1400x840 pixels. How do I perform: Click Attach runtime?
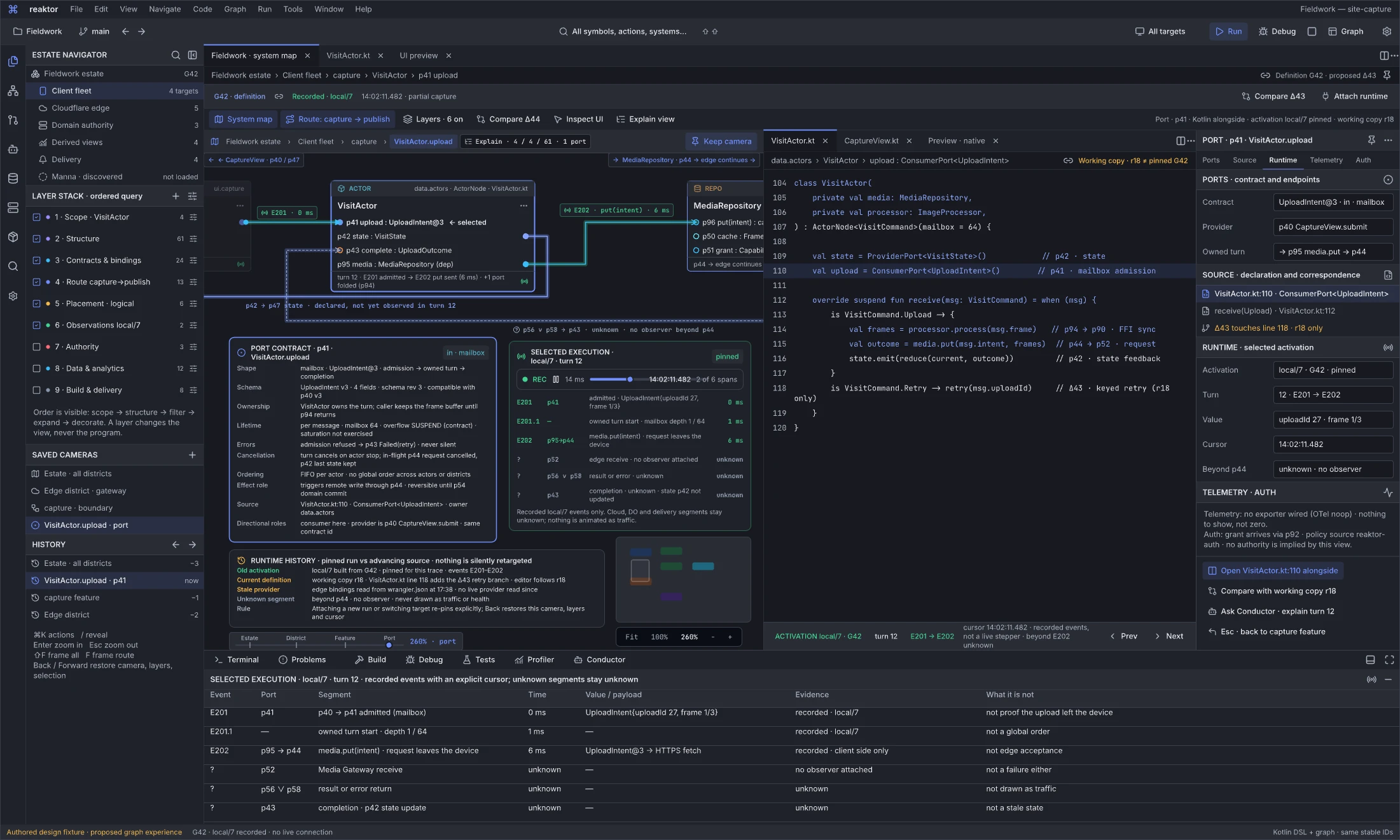1355,97
